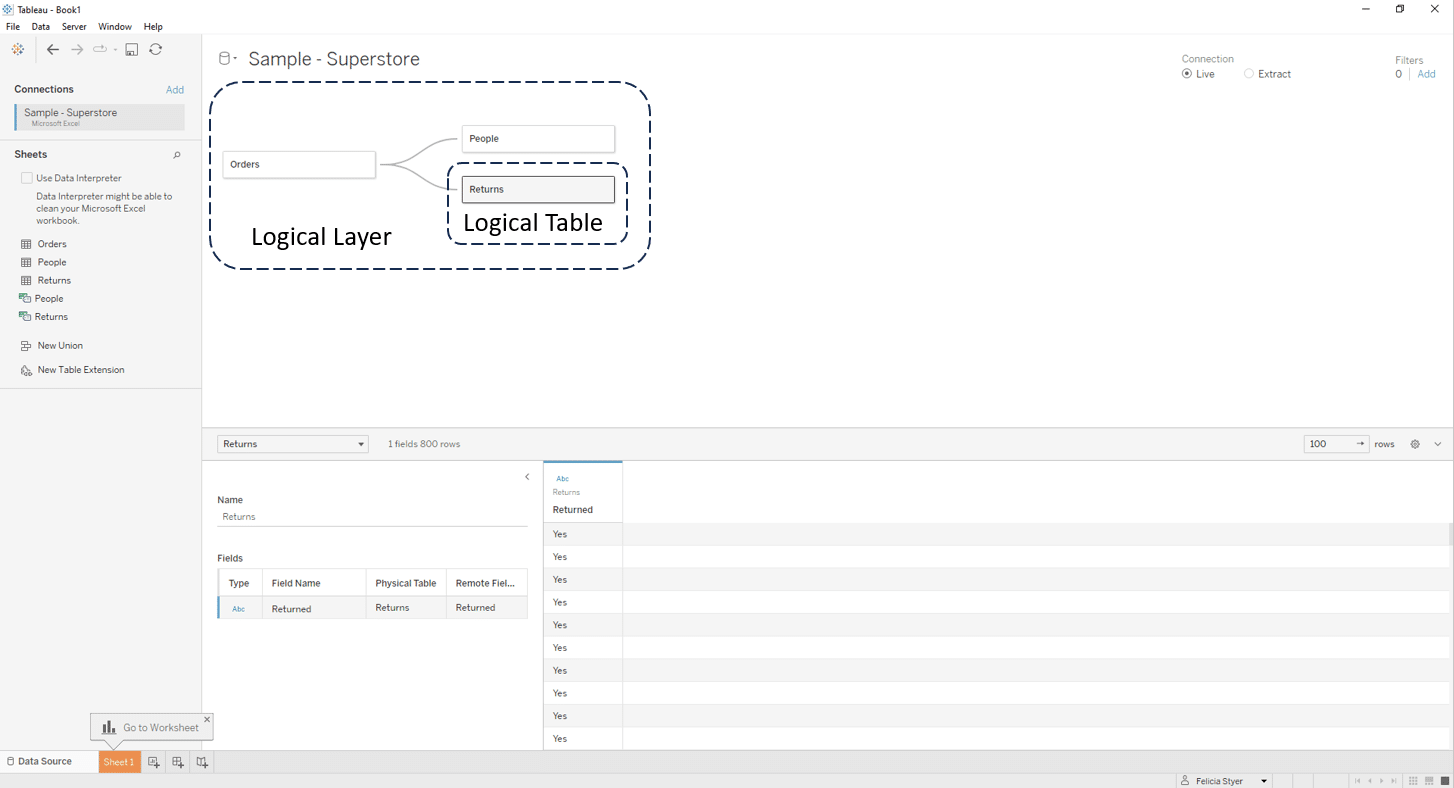This screenshot has height=788, width=1454.
Task: Go to the next sheet navigation arrow
Action: pos(1382,781)
